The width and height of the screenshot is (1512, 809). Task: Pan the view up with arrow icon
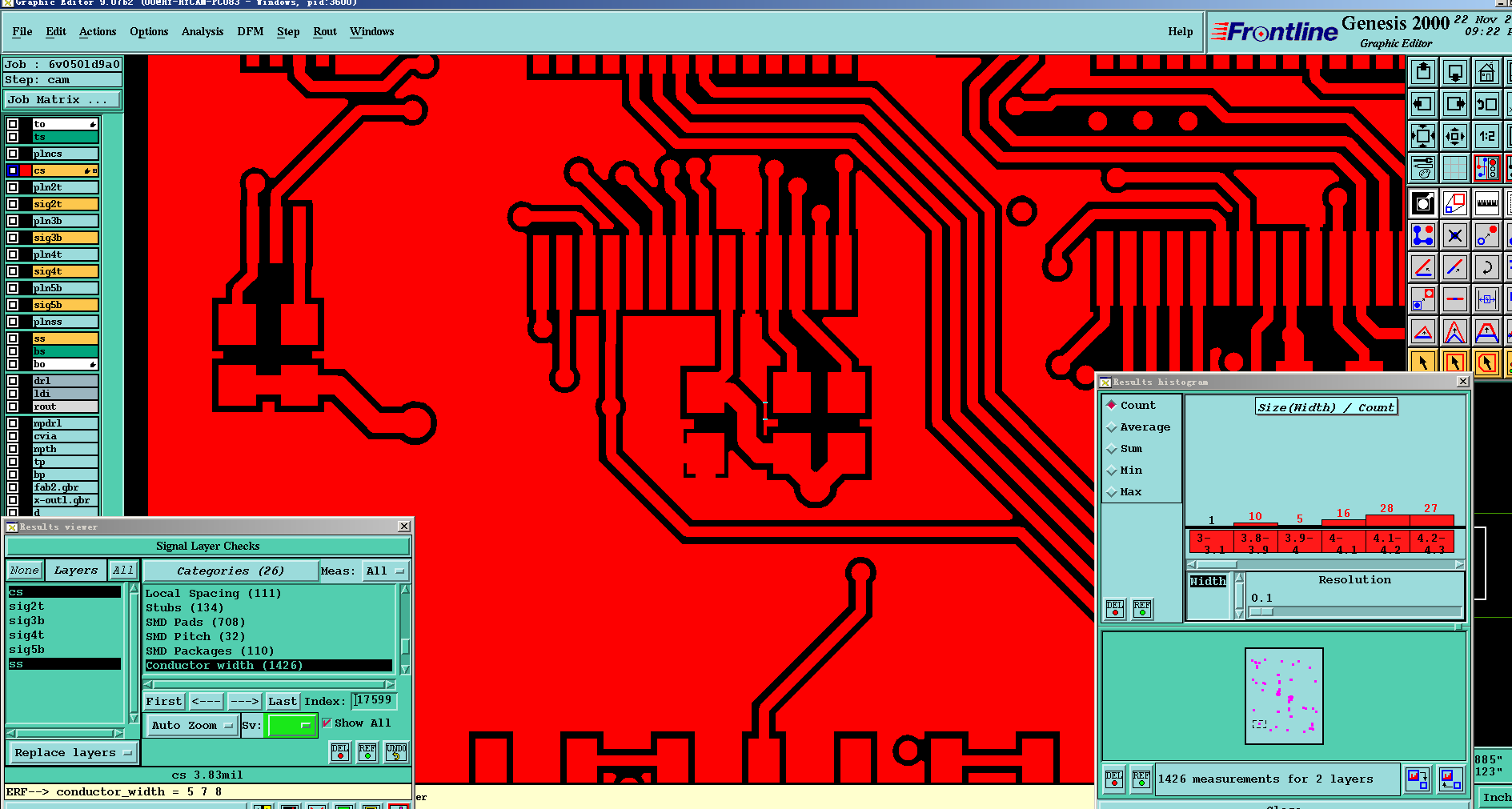tap(1423, 73)
